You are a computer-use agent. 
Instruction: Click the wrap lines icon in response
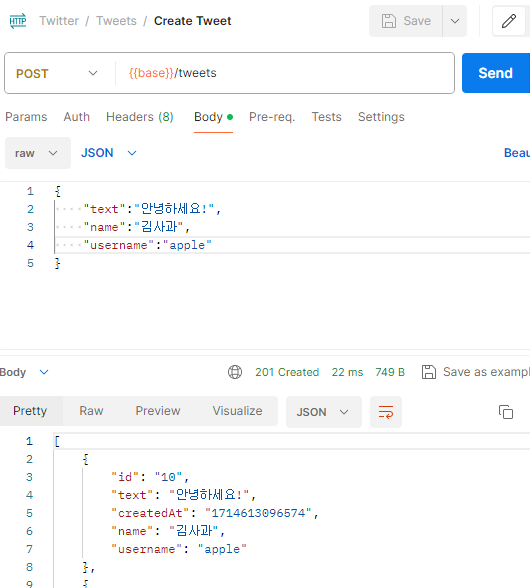pyautogui.click(x=386, y=412)
